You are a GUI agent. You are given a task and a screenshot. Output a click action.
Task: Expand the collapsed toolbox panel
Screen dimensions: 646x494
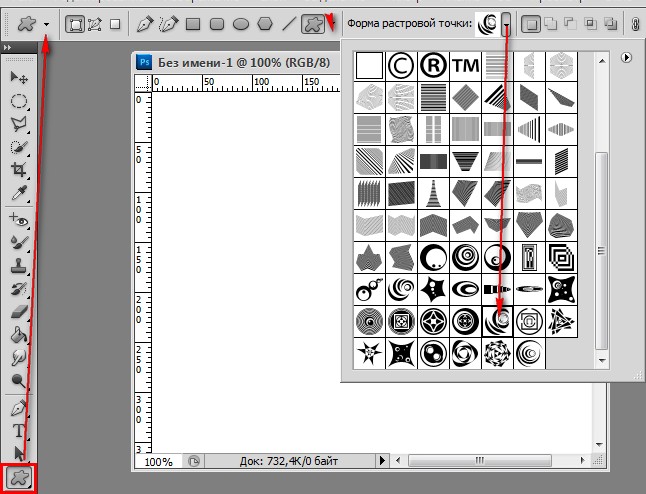click(7, 48)
